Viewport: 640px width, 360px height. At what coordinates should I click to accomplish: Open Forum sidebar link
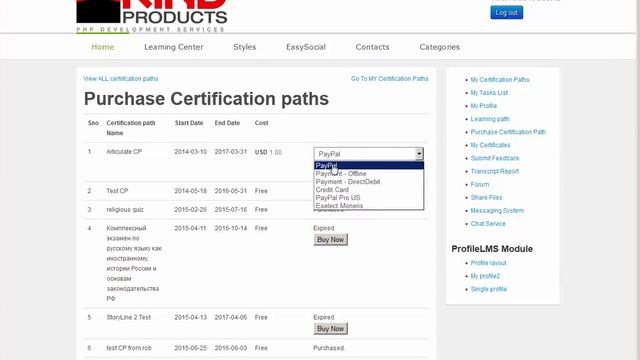[480, 184]
